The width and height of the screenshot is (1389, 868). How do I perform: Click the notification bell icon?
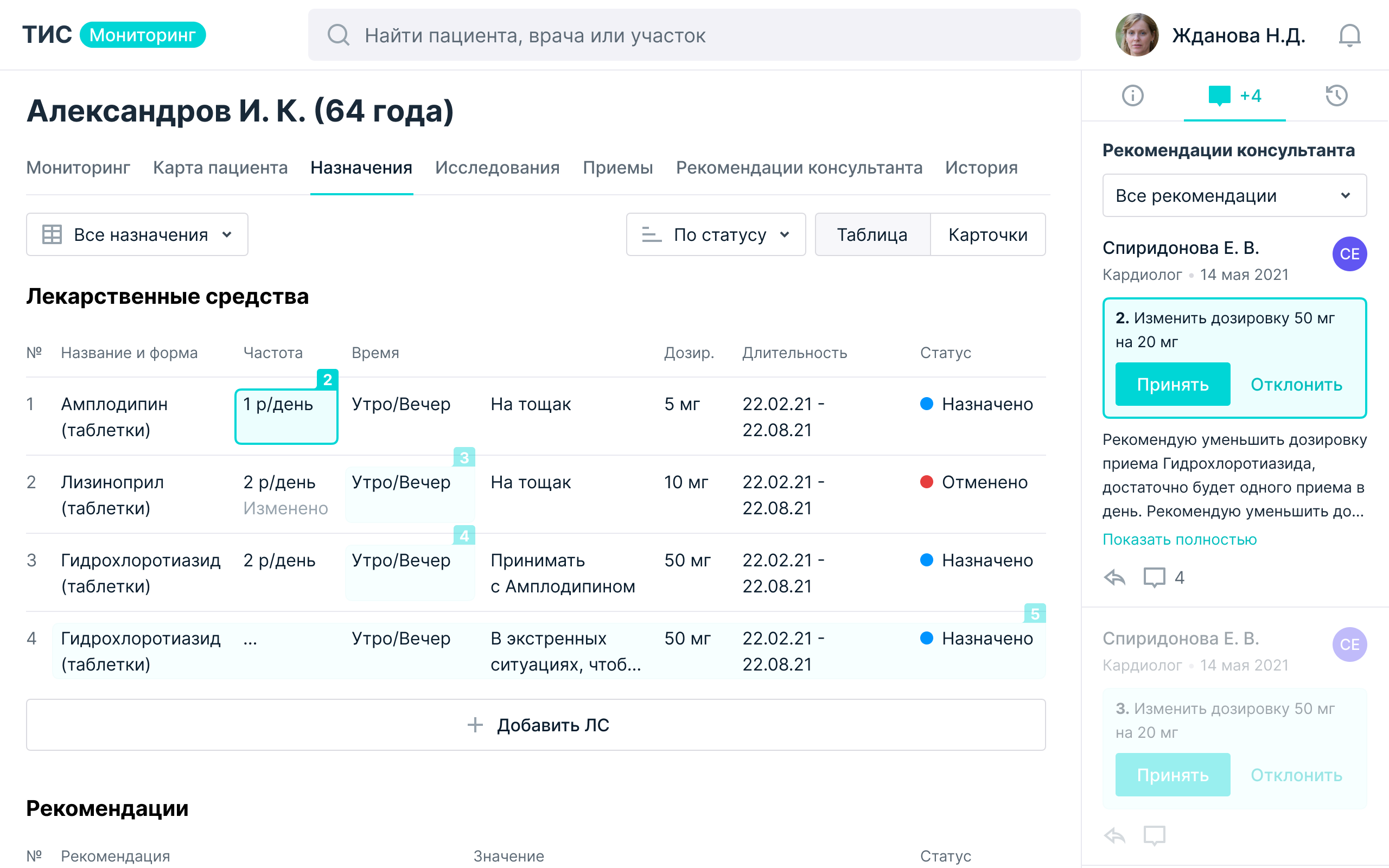click(1349, 36)
